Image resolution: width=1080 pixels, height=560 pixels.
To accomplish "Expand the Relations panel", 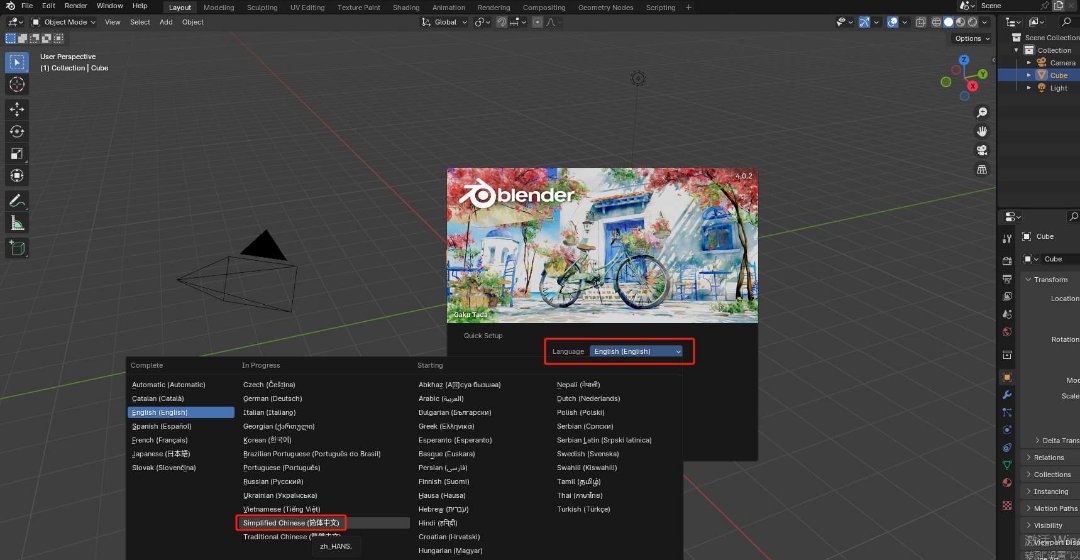I will [1050, 457].
